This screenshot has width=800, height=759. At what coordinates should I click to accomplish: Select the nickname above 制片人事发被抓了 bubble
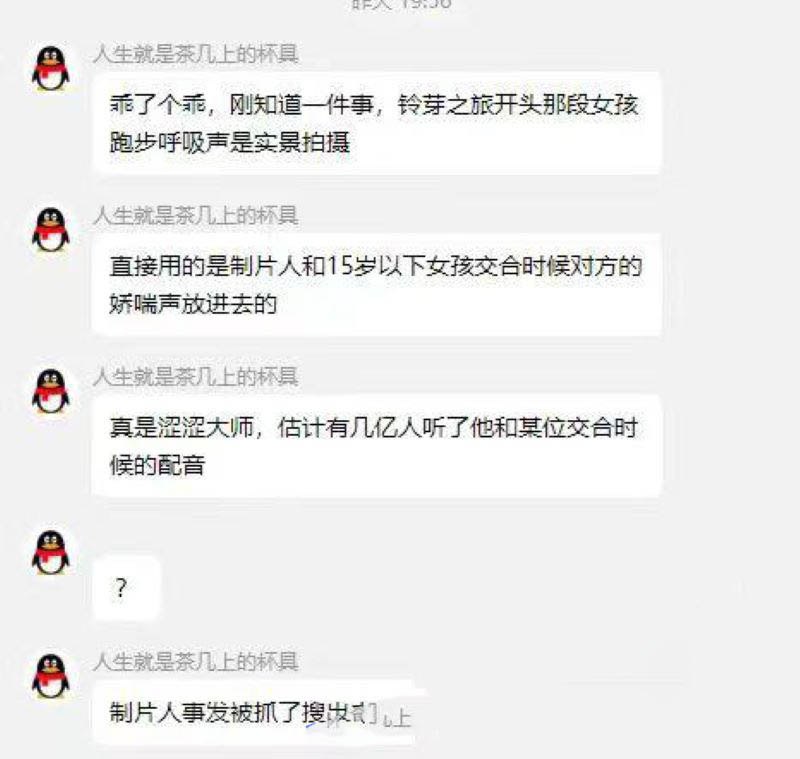(195, 662)
